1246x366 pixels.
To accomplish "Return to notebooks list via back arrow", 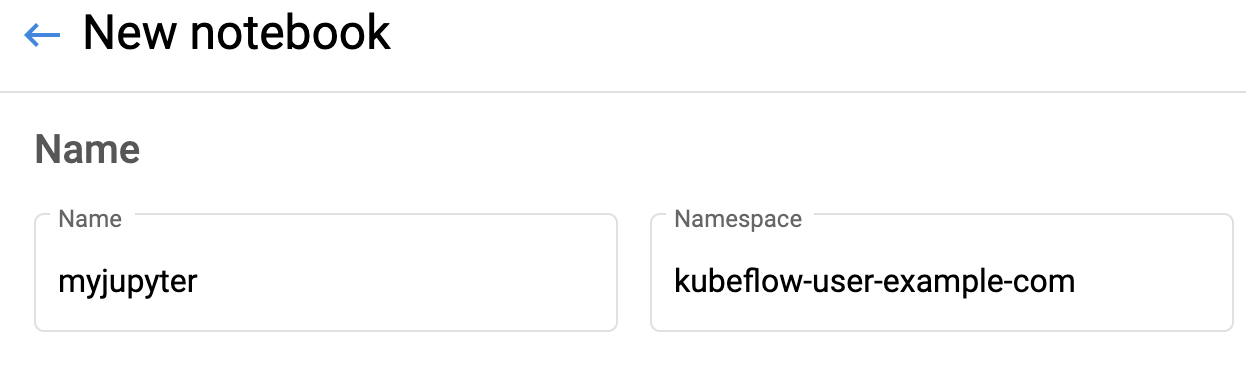I will click(42, 36).
